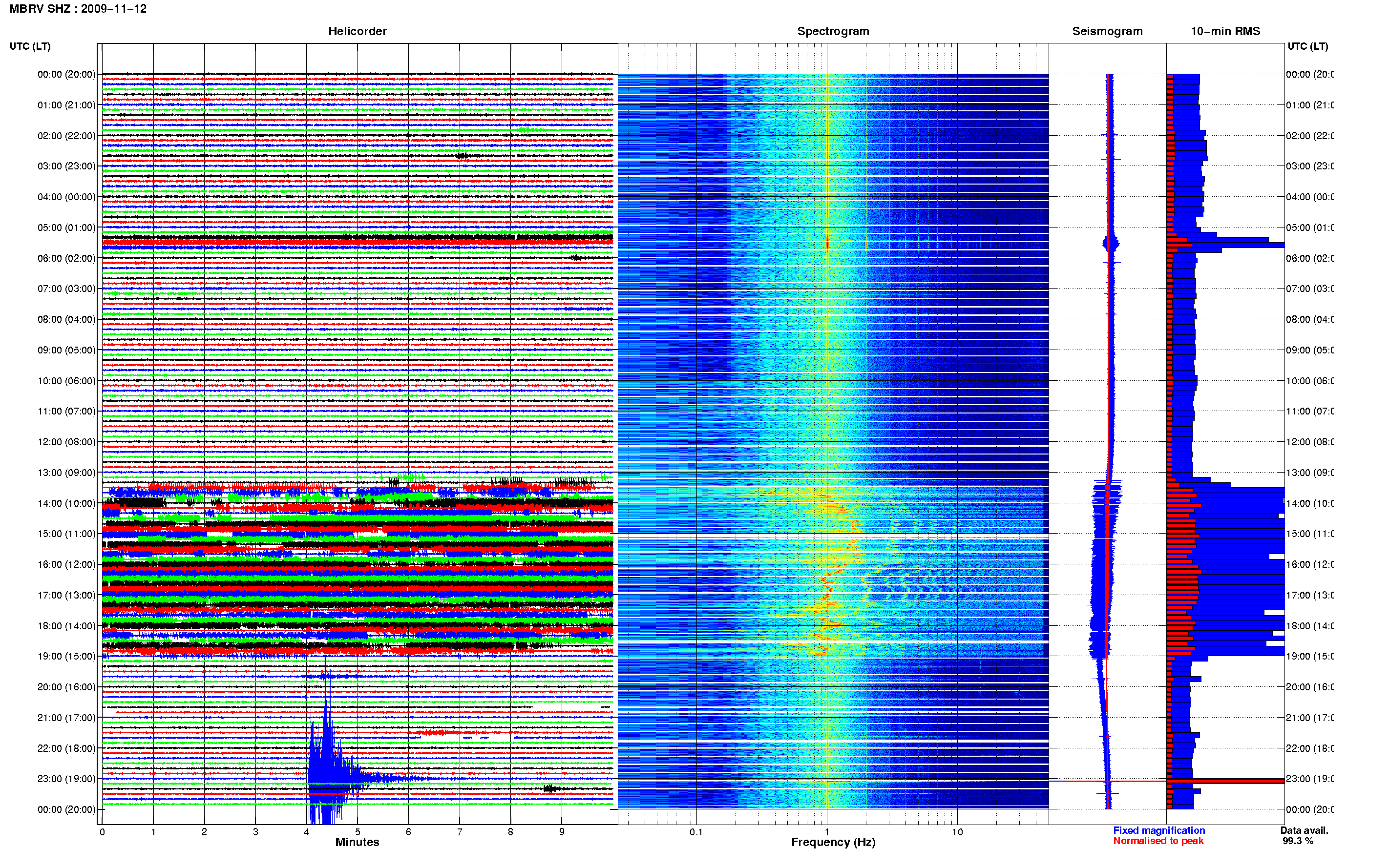
Task: Click left-axis time label "21:00 (17:00)"
Action: click(x=66, y=718)
